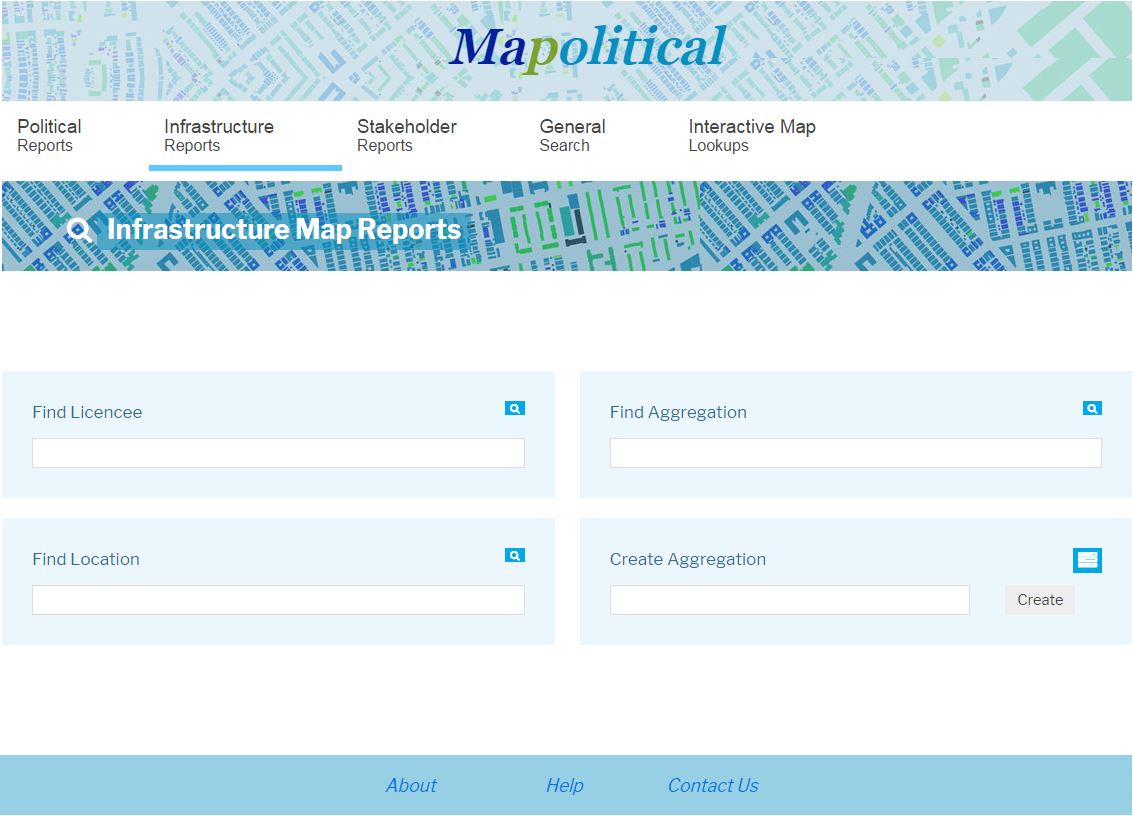The image size is (1133, 816).
Task: Open Interactive Map Lookups
Action: [x=752, y=135]
